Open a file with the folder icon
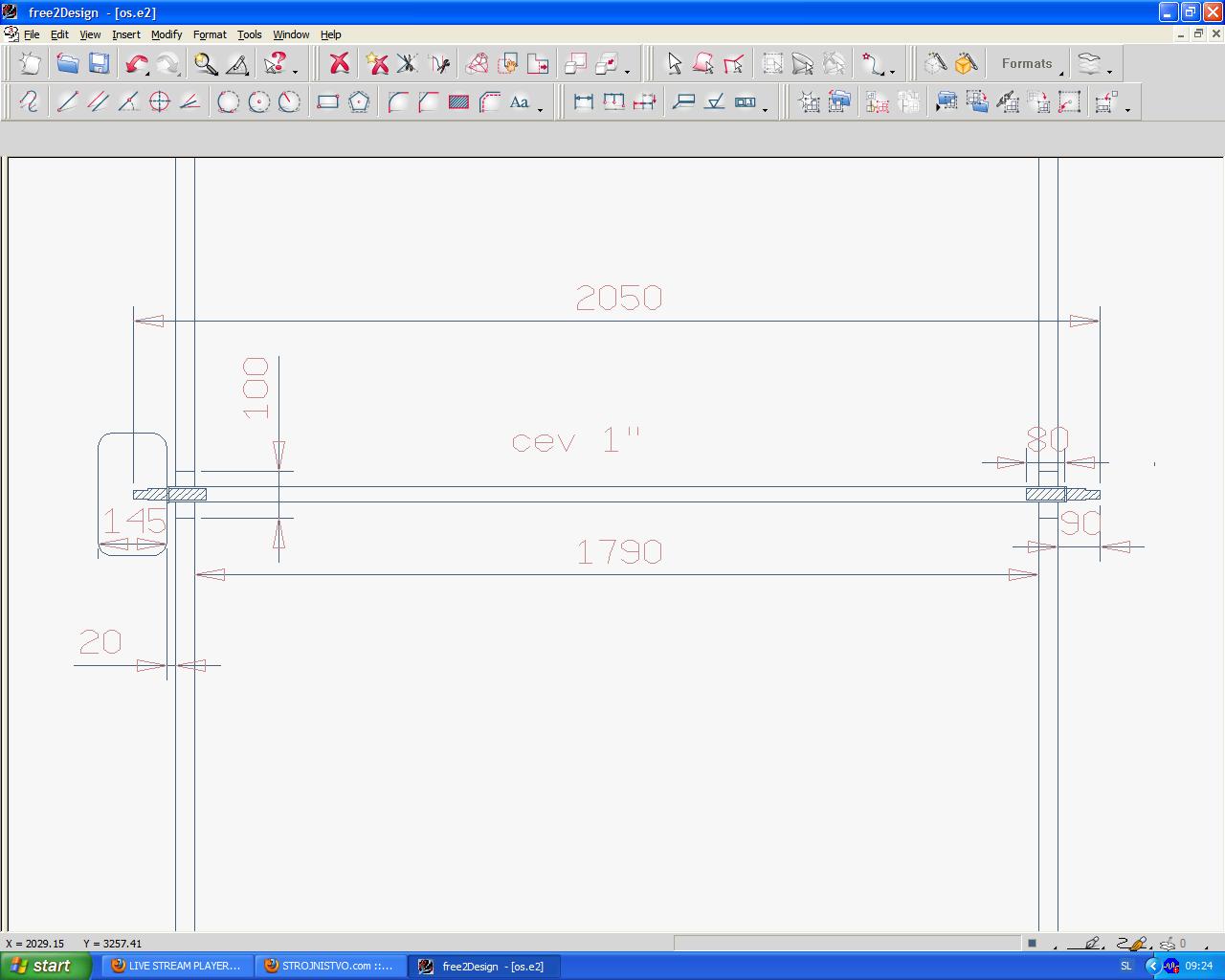This screenshot has width=1225, height=980. (x=66, y=64)
